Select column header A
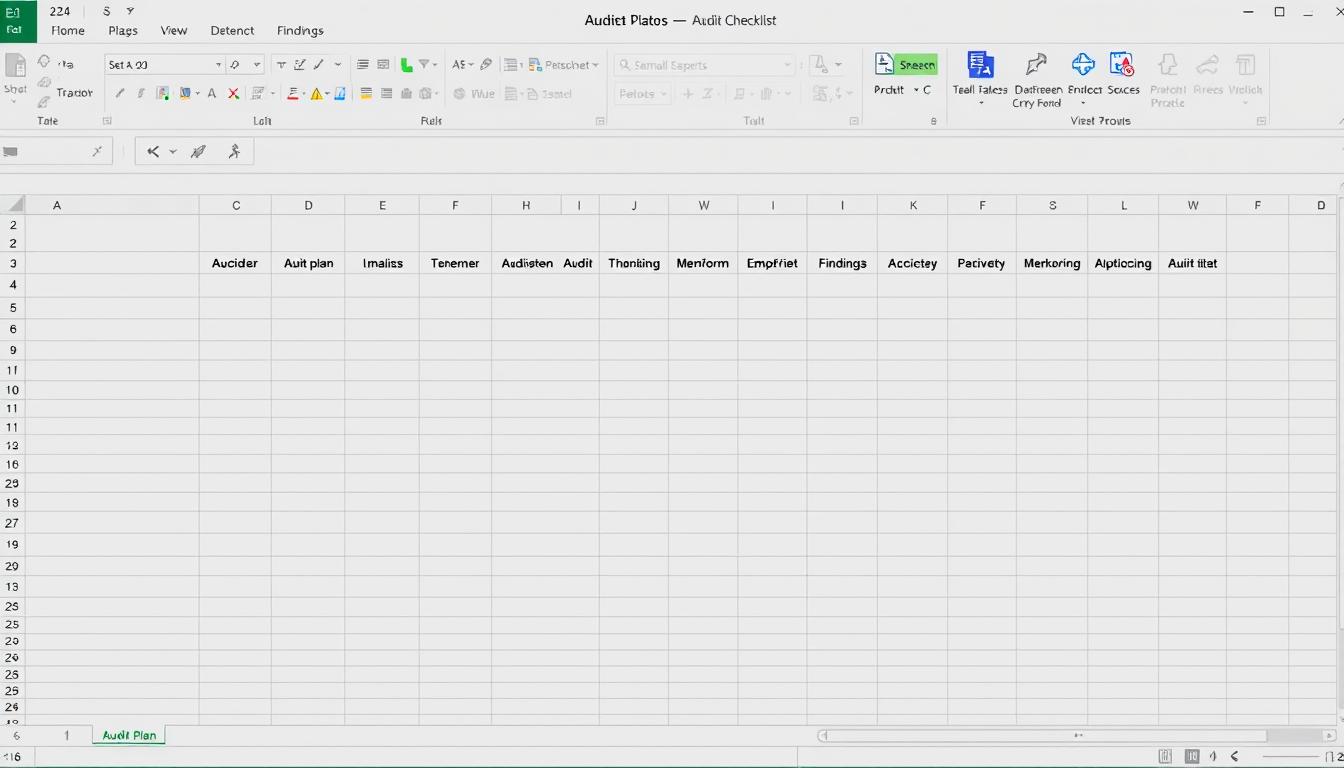This screenshot has height=768, width=1344. point(57,205)
